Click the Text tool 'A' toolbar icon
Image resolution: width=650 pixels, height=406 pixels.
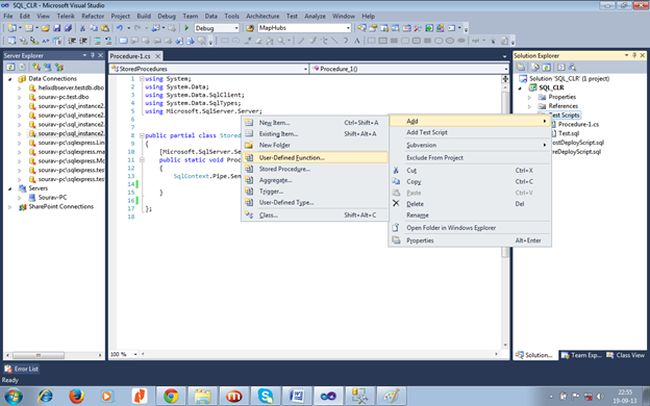click(357, 41)
